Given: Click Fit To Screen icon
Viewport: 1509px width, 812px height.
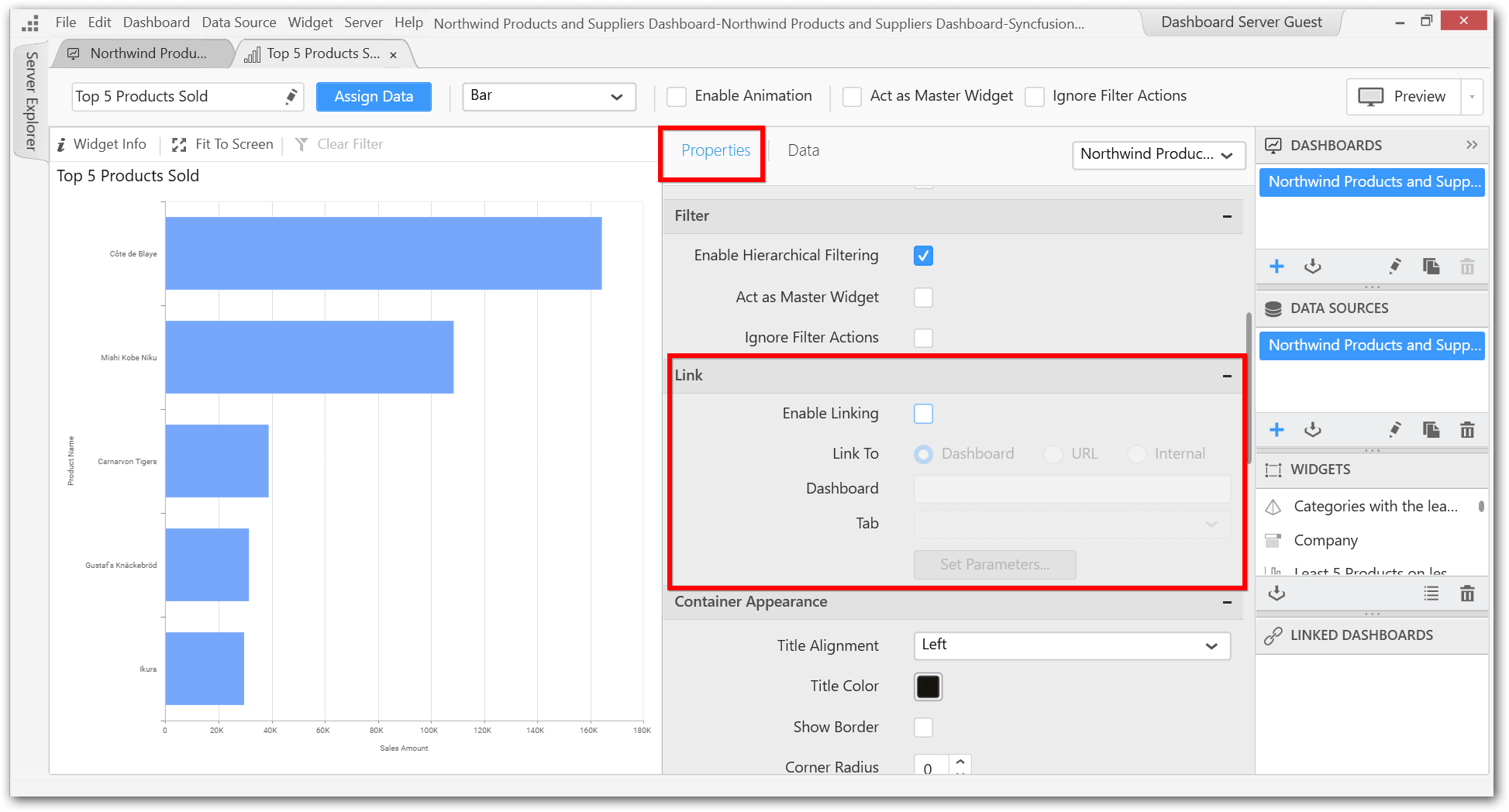Looking at the screenshot, I should (179, 145).
